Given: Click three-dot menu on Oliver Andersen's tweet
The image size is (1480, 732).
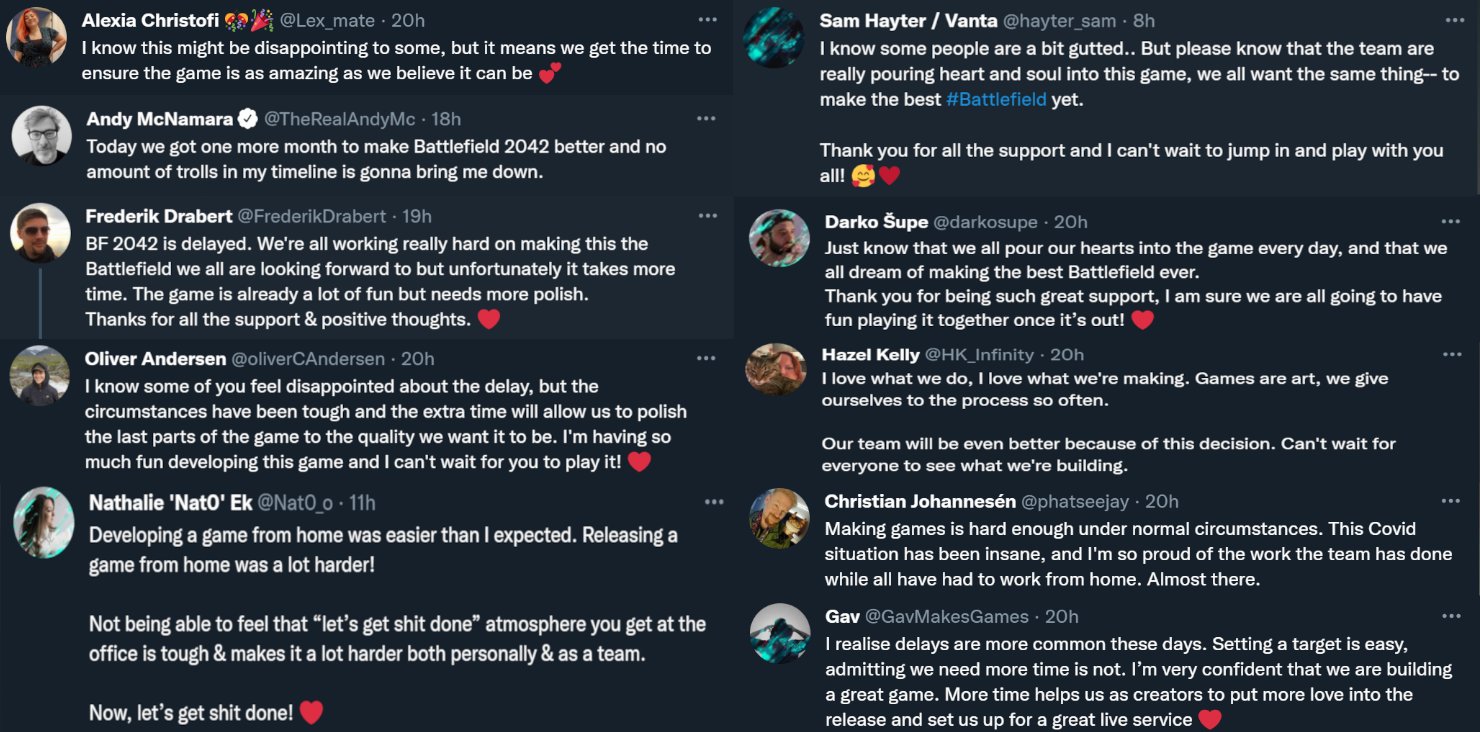Looking at the screenshot, I should 706,358.
